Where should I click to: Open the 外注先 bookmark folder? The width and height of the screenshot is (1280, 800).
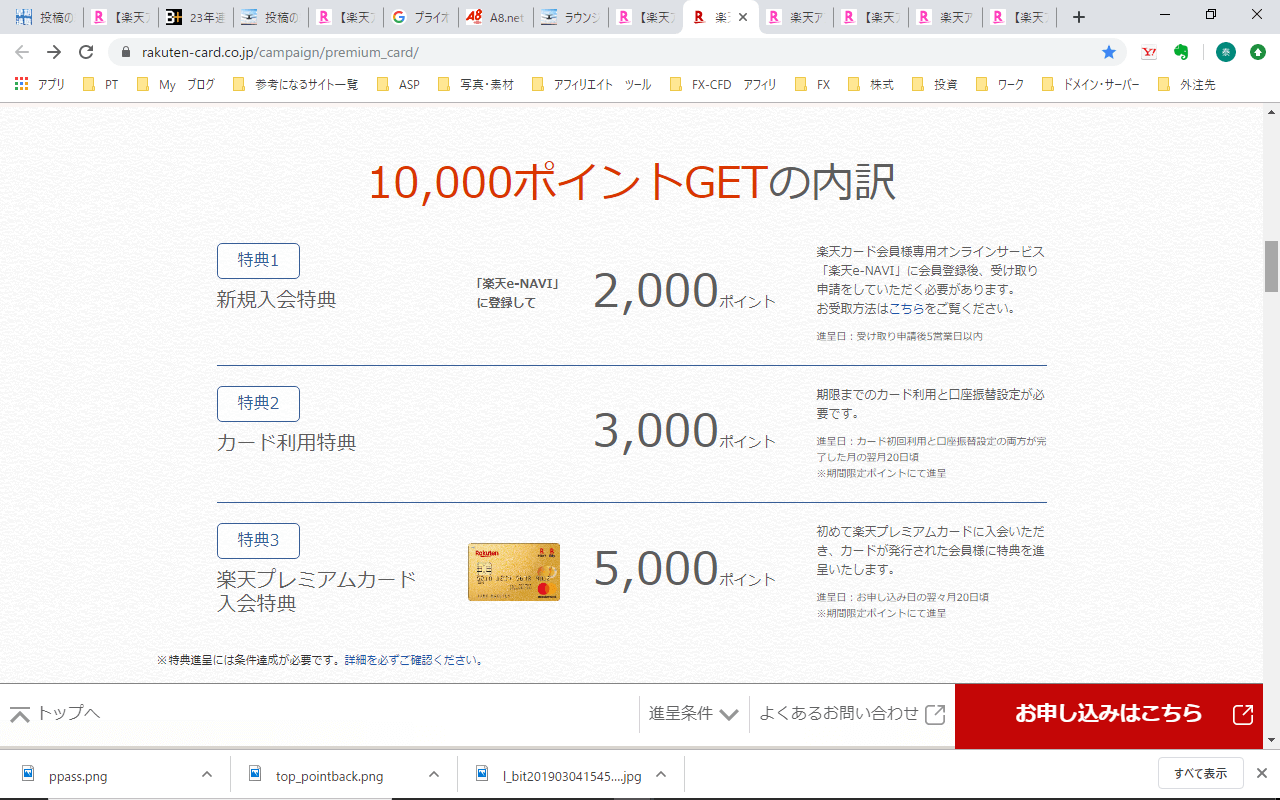point(1187,85)
